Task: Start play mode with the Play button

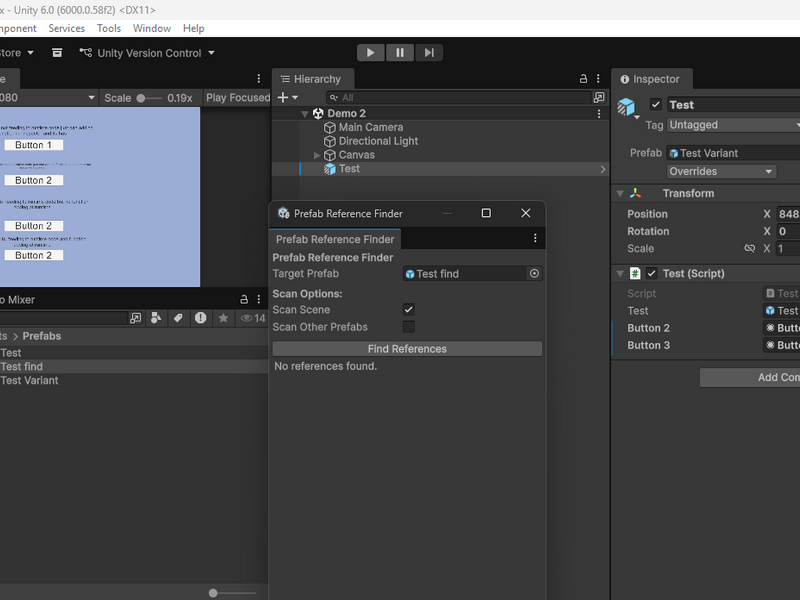Action: [x=370, y=53]
